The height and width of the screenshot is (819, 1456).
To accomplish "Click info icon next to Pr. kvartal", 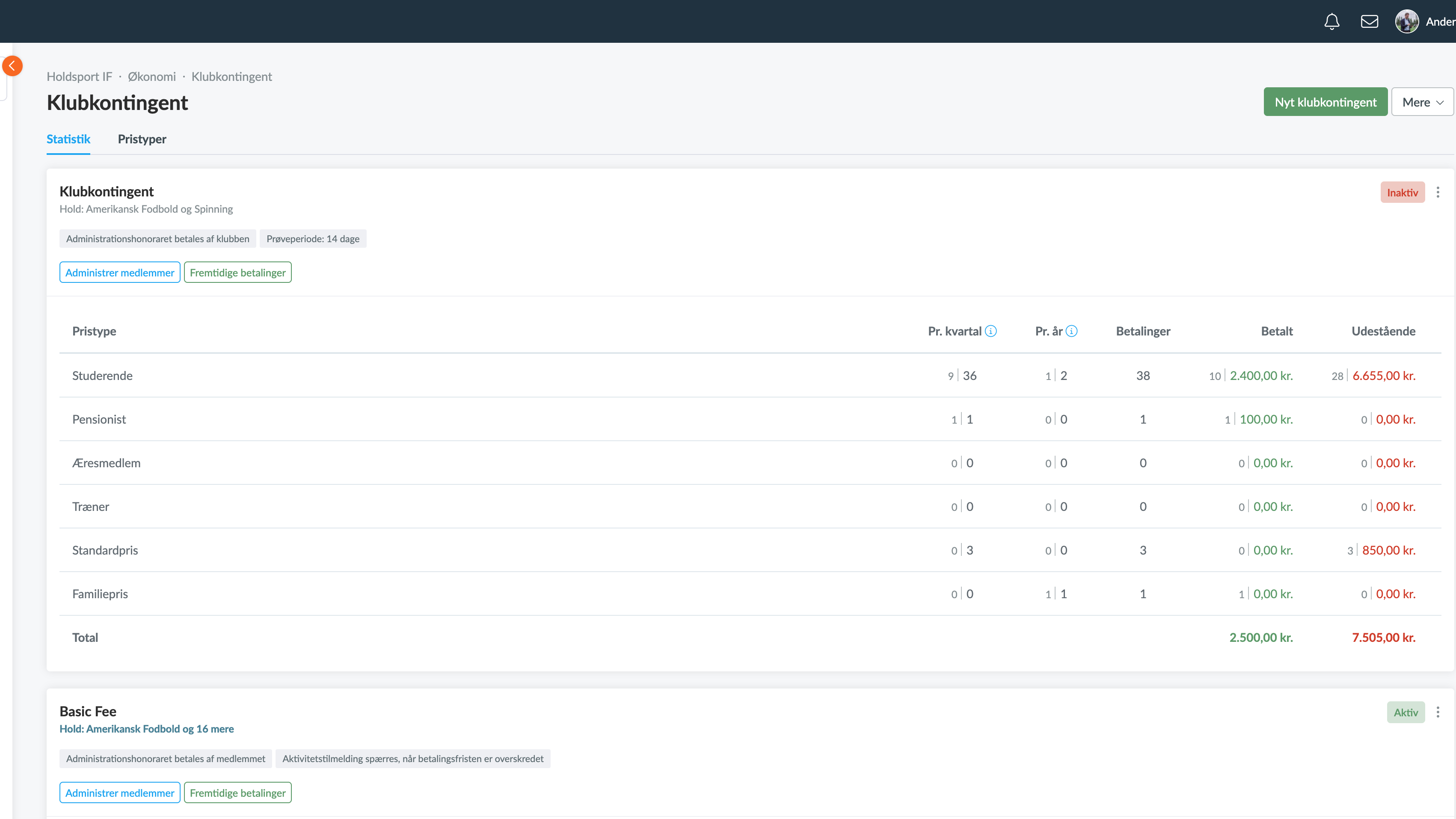I will point(991,331).
